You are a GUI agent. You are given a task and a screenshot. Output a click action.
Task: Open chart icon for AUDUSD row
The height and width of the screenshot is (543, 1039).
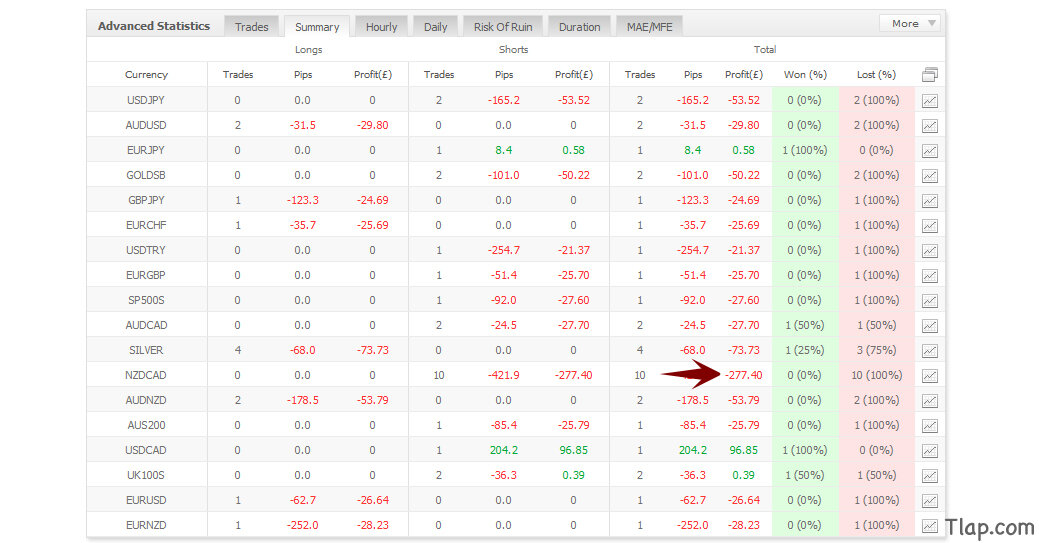point(930,125)
